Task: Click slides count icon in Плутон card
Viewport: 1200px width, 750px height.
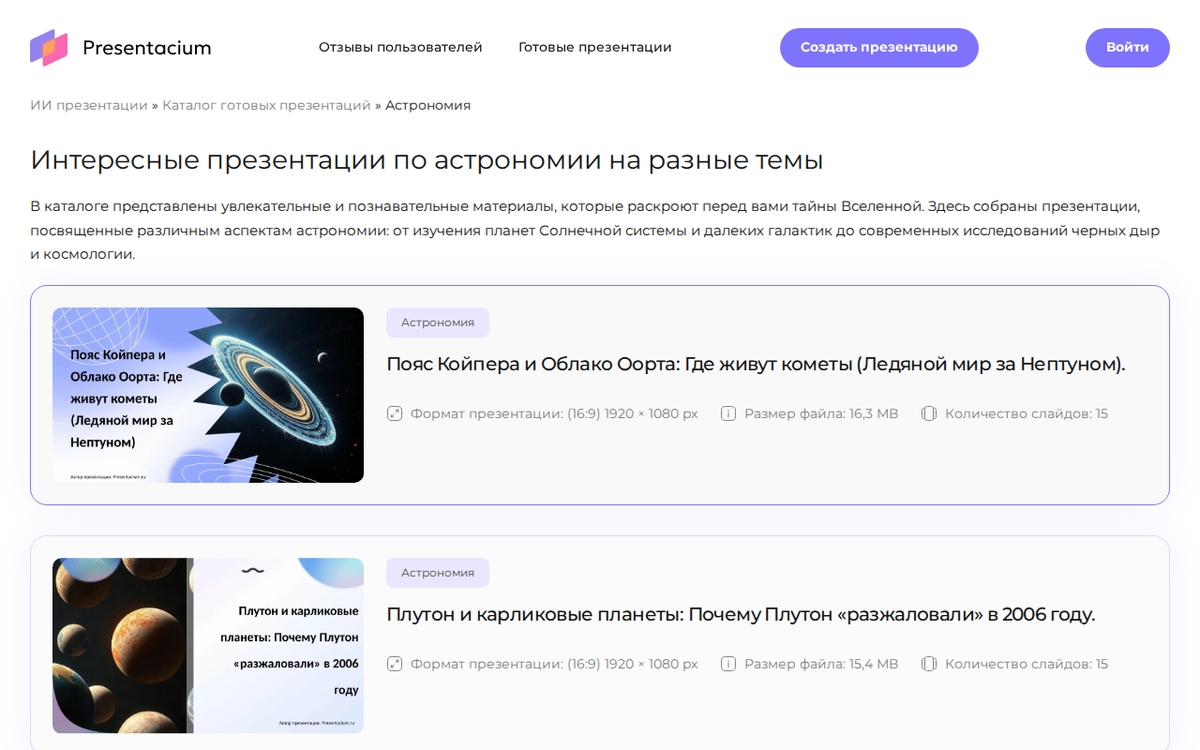Action: coord(929,663)
